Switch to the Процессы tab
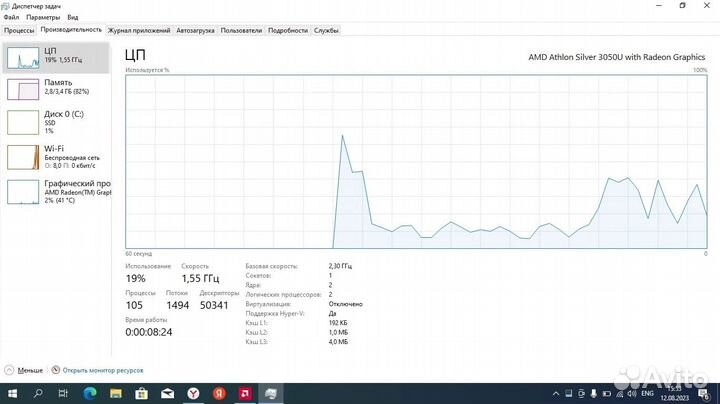This screenshot has width=720, height=404. (19, 30)
